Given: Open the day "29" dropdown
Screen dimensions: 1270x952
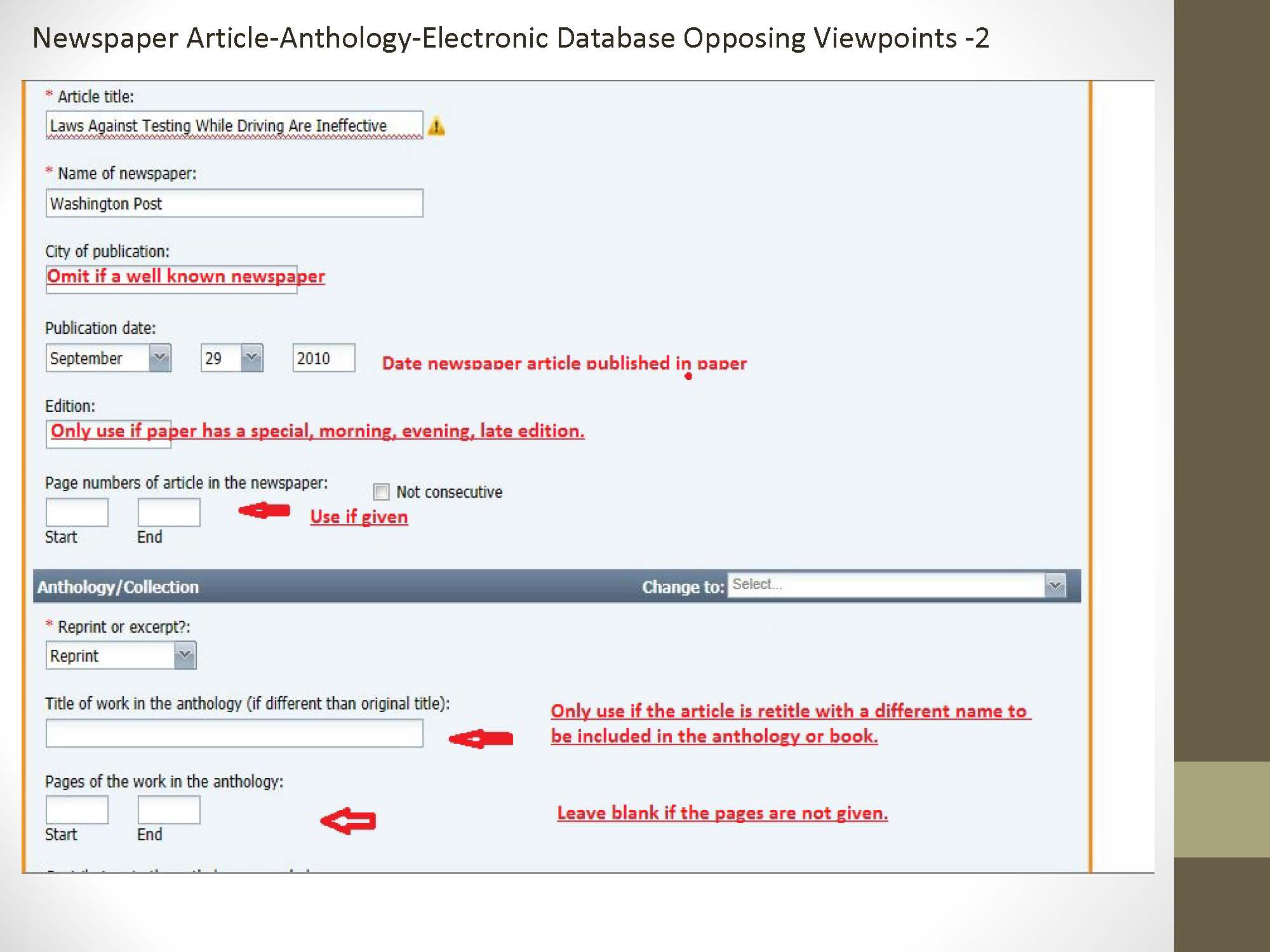Looking at the screenshot, I should click(250, 358).
